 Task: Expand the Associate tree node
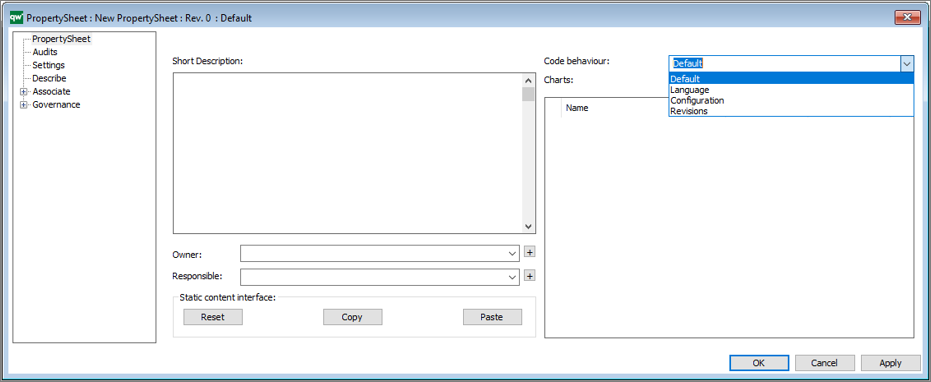pos(24,91)
